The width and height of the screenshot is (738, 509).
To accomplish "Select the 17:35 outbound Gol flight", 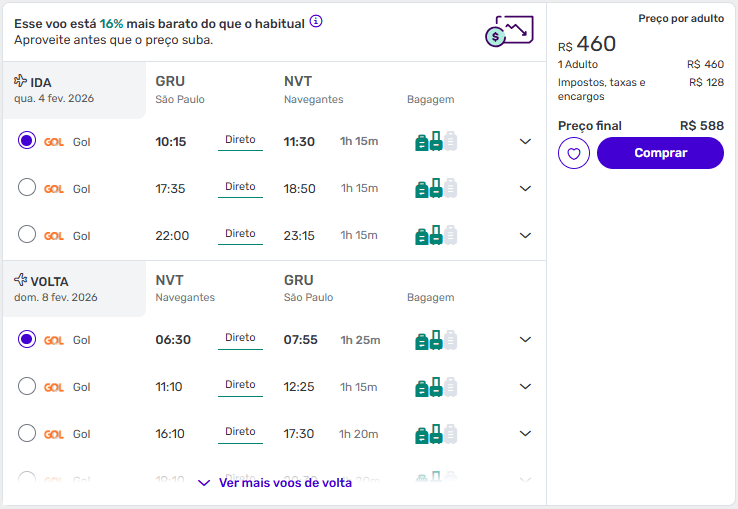I will pos(27,187).
